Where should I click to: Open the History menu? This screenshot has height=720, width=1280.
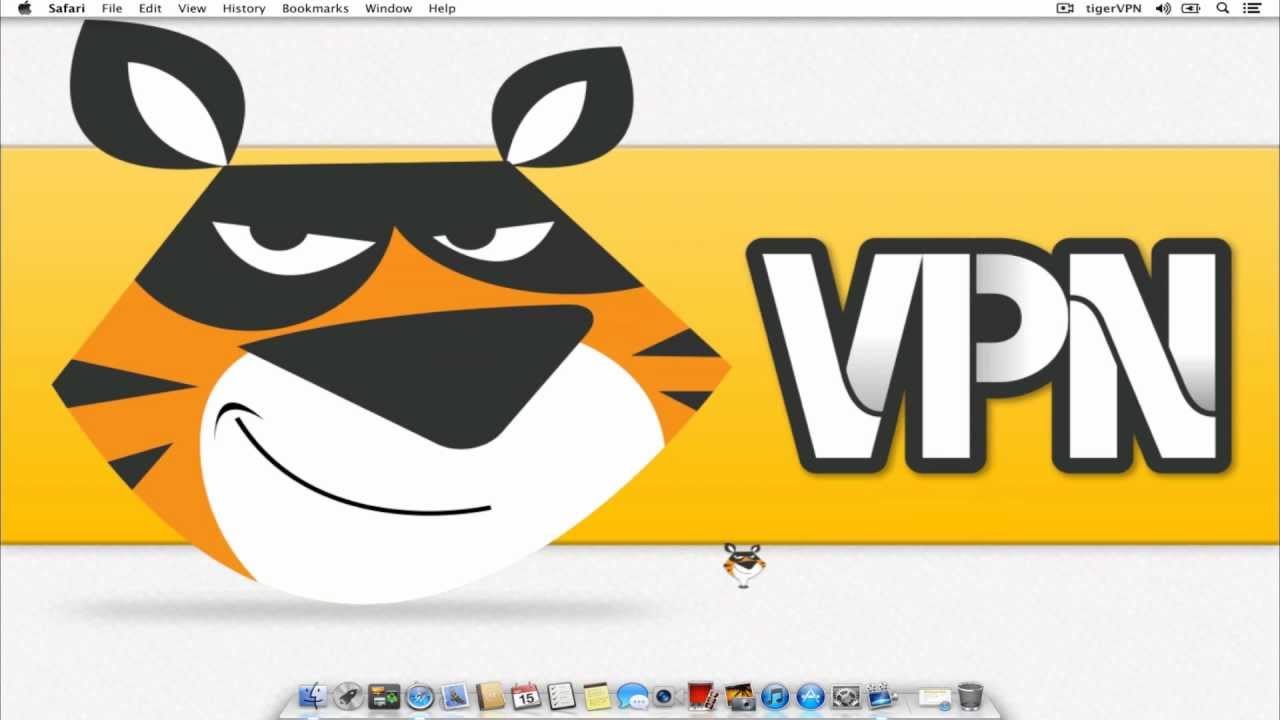(x=244, y=8)
